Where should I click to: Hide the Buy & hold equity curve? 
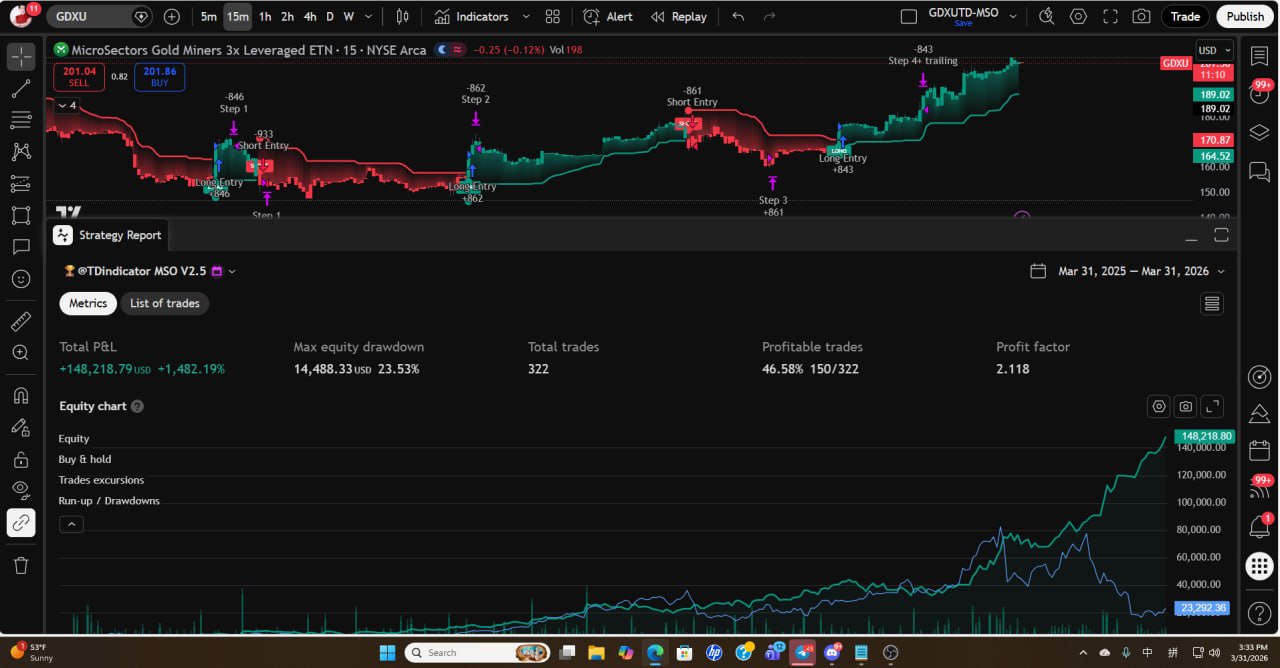click(x=86, y=459)
